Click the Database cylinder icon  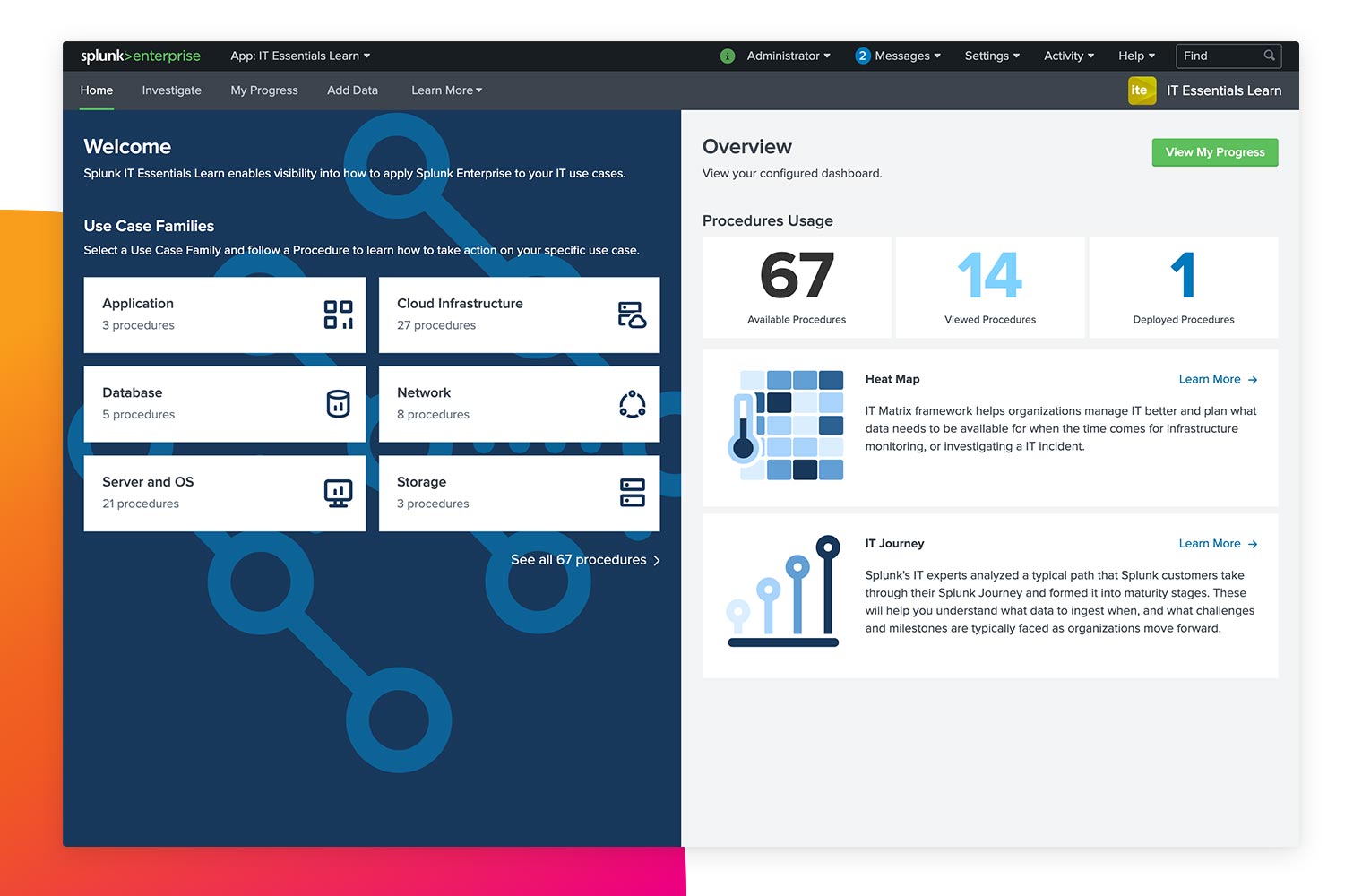click(338, 404)
